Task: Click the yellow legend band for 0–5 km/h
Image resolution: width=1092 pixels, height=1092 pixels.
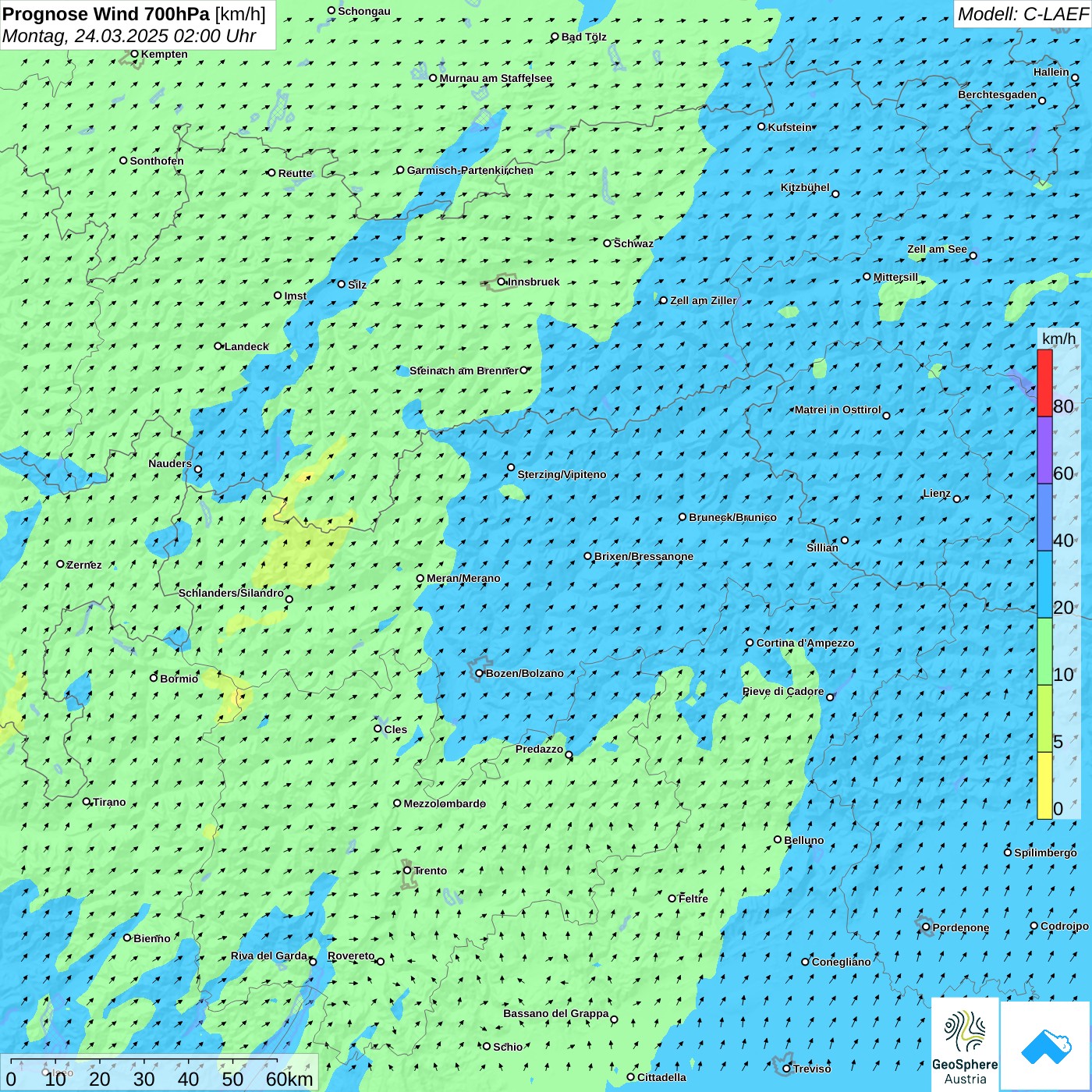Action: (x=1044, y=785)
